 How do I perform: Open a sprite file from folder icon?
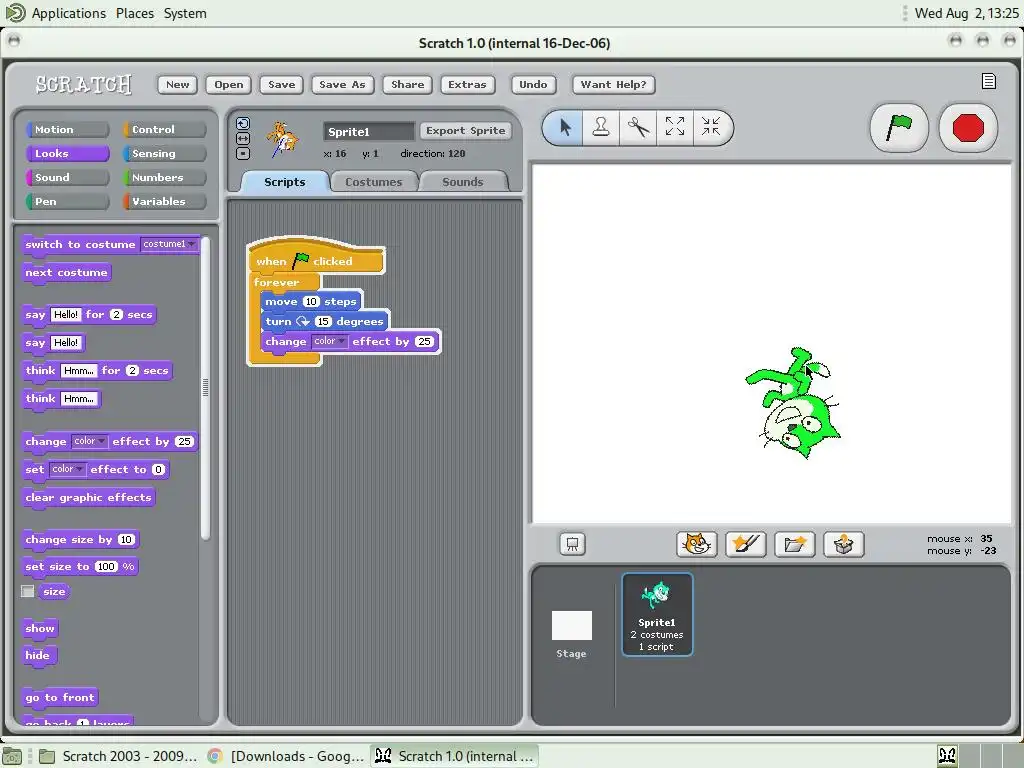(x=794, y=544)
